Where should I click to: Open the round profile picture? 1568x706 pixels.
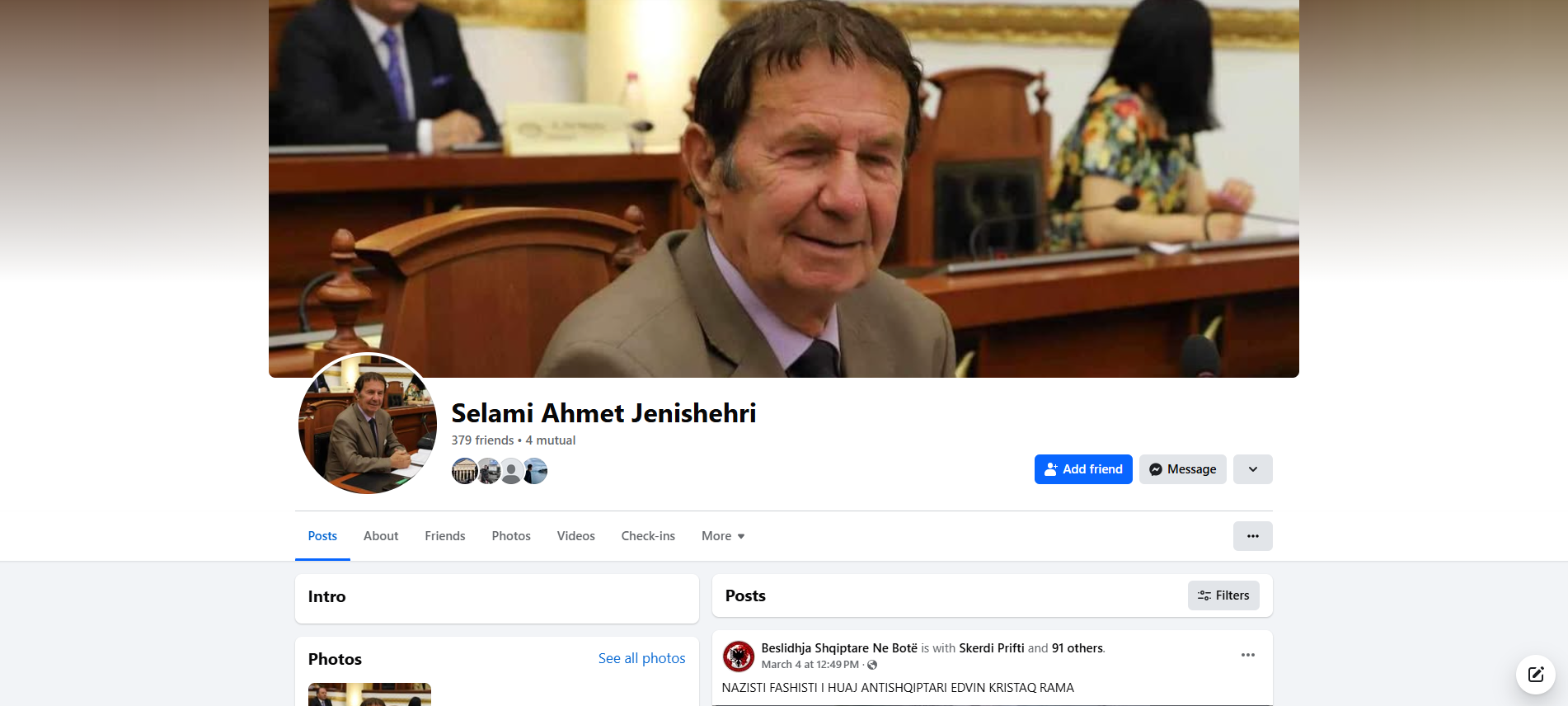368,424
